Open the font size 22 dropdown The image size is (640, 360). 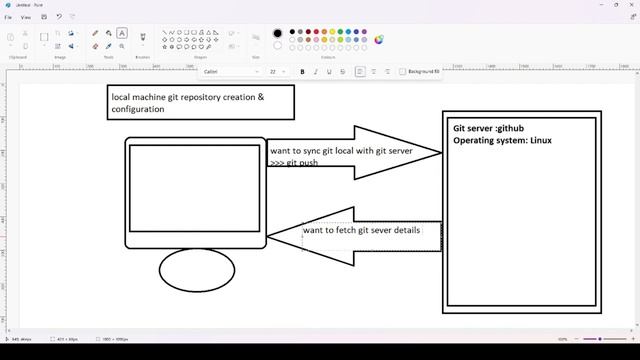(x=277, y=72)
